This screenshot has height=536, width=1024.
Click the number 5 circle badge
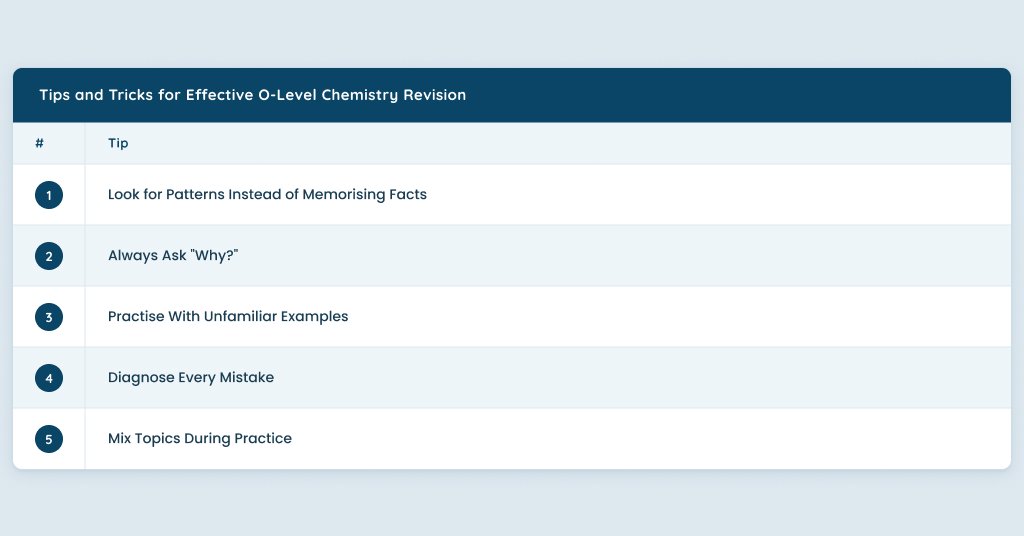(x=49, y=439)
